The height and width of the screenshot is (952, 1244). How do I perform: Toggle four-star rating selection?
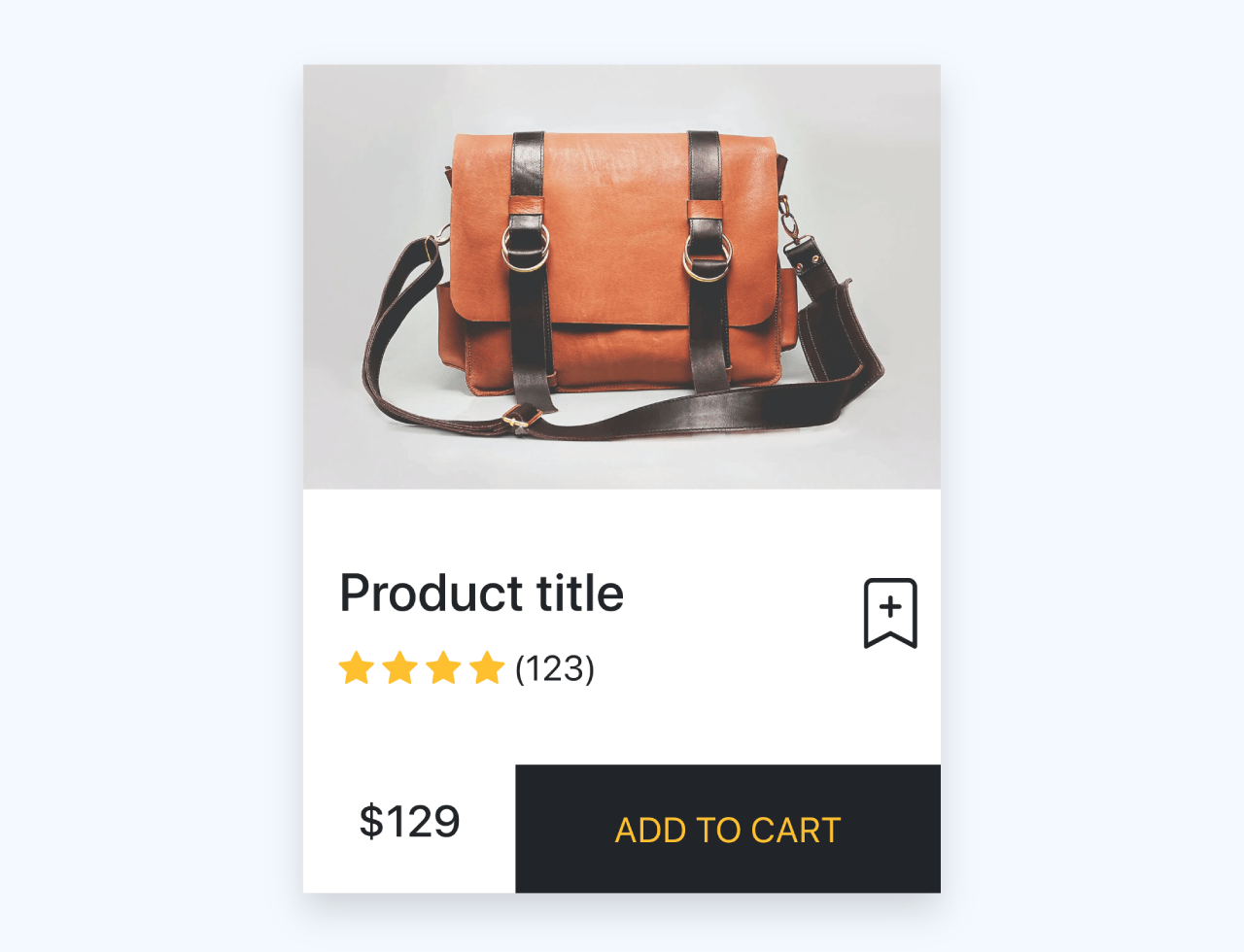click(x=489, y=668)
